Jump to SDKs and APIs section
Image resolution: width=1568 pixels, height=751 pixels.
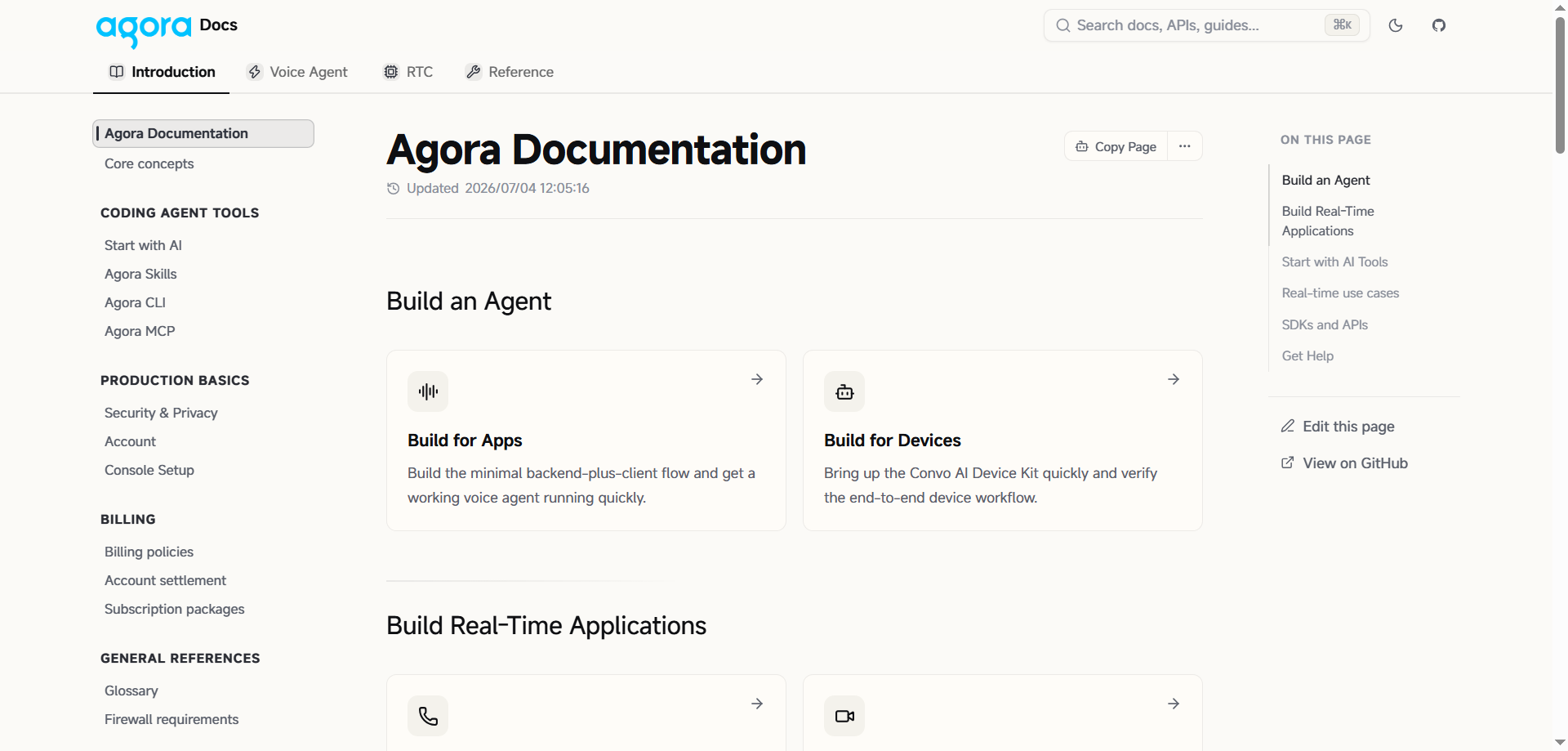(x=1325, y=324)
